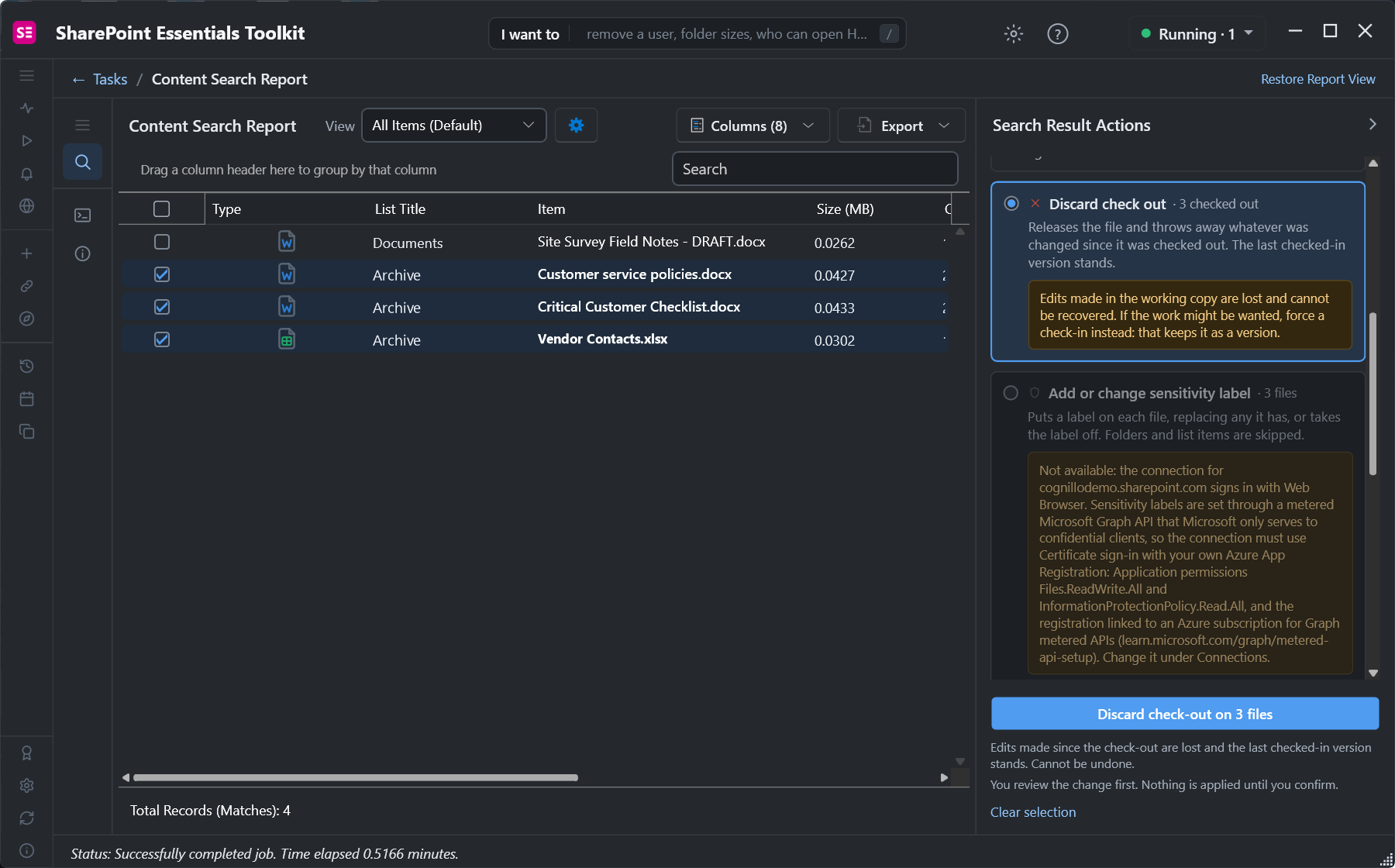Click the plus icon in the left sidebar
The width and height of the screenshot is (1395, 868).
(x=27, y=253)
